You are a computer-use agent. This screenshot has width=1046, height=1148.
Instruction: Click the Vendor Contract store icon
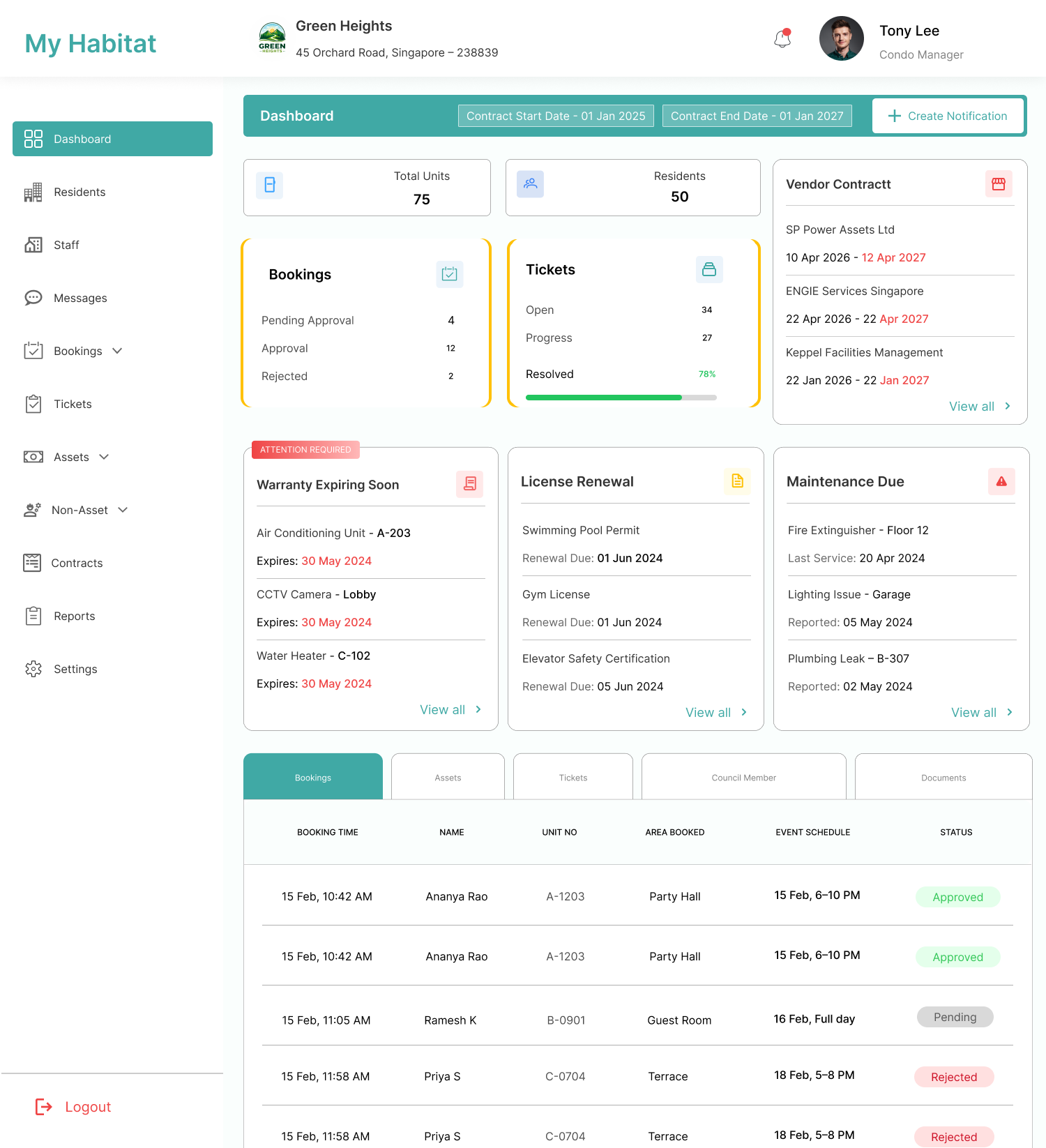[999, 184]
